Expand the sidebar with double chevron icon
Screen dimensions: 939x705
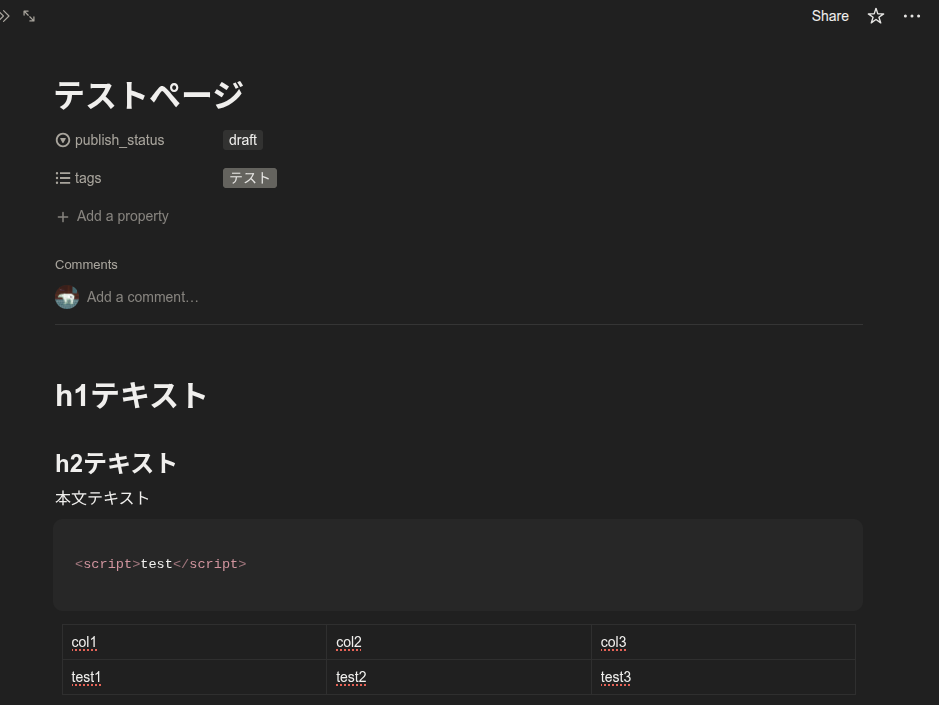click(x=5, y=16)
